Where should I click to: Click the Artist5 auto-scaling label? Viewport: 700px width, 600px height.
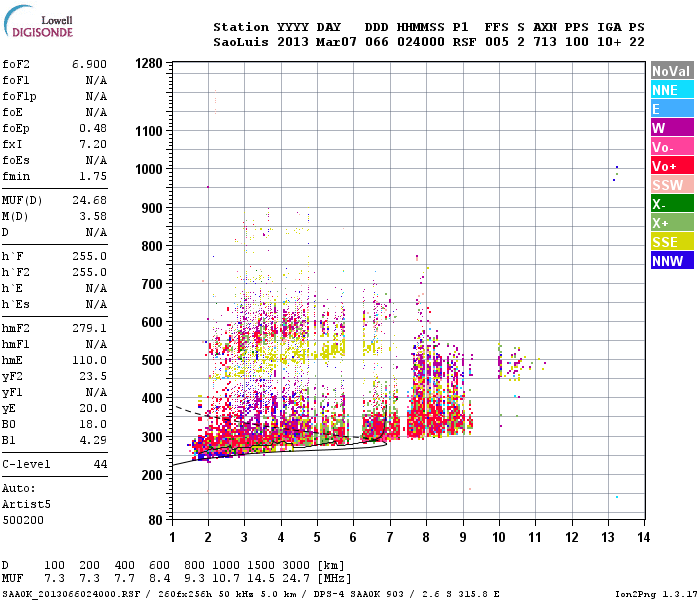pos(26,504)
